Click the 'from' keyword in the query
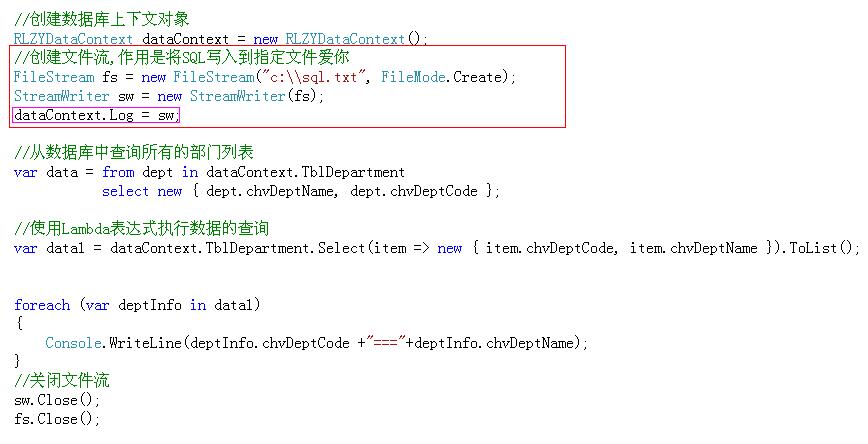Image resolution: width=868 pixels, height=444 pixels. point(118,172)
